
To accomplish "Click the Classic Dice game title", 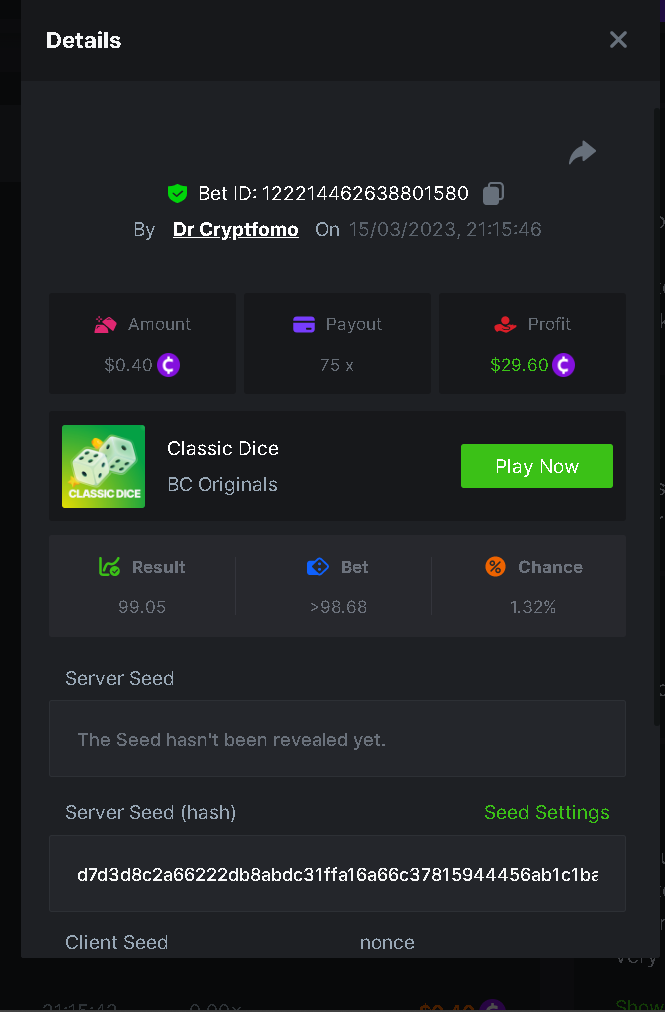I will coord(223,448).
